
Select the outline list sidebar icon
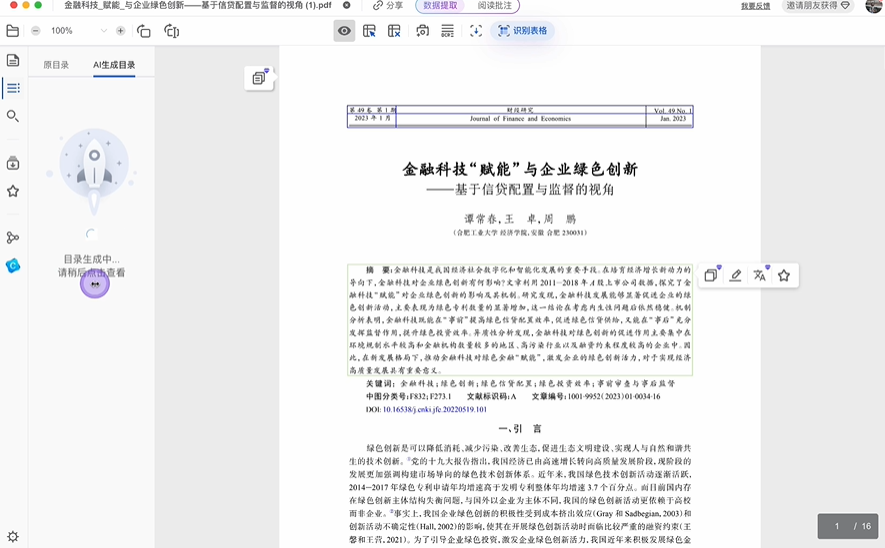coord(13,88)
